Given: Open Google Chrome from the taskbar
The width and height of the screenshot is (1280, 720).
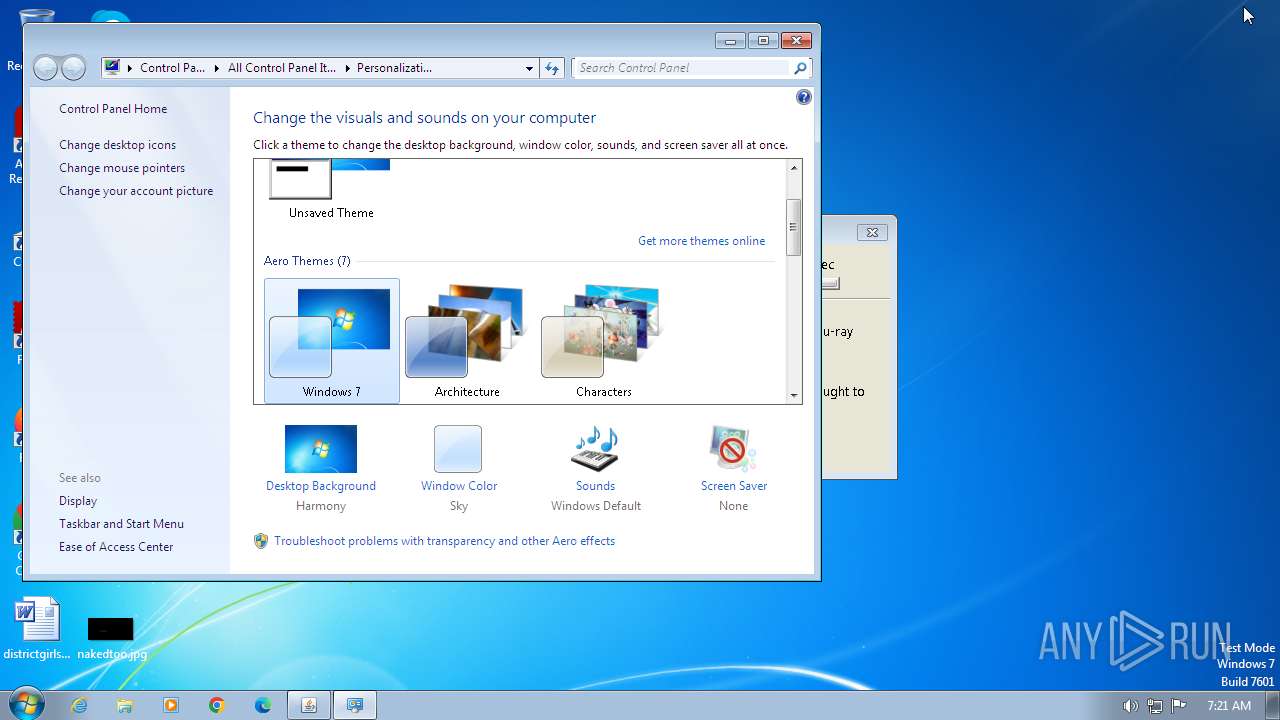Looking at the screenshot, I should pos(217,705).
